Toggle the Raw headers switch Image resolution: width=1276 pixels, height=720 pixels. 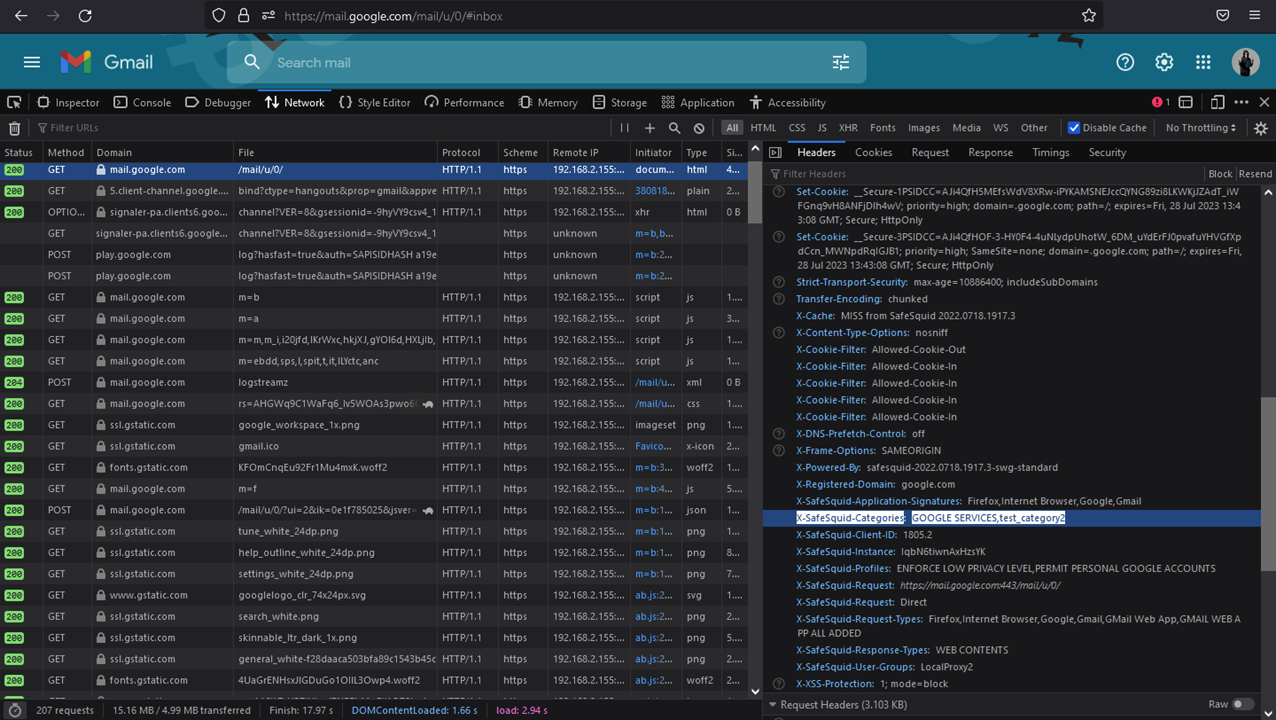coord(1242,704)
